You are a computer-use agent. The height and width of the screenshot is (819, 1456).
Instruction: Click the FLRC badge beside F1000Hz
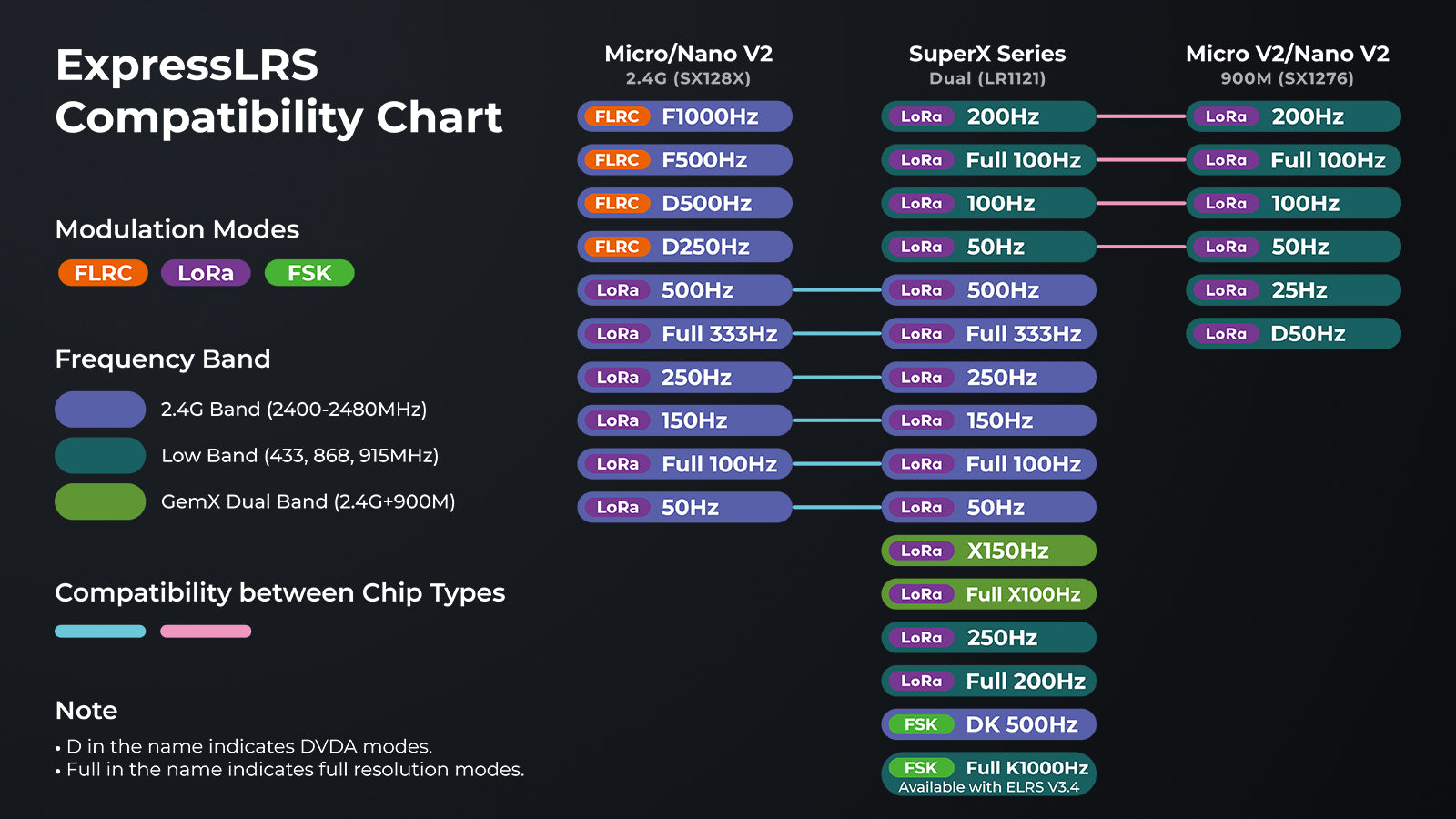617,116
